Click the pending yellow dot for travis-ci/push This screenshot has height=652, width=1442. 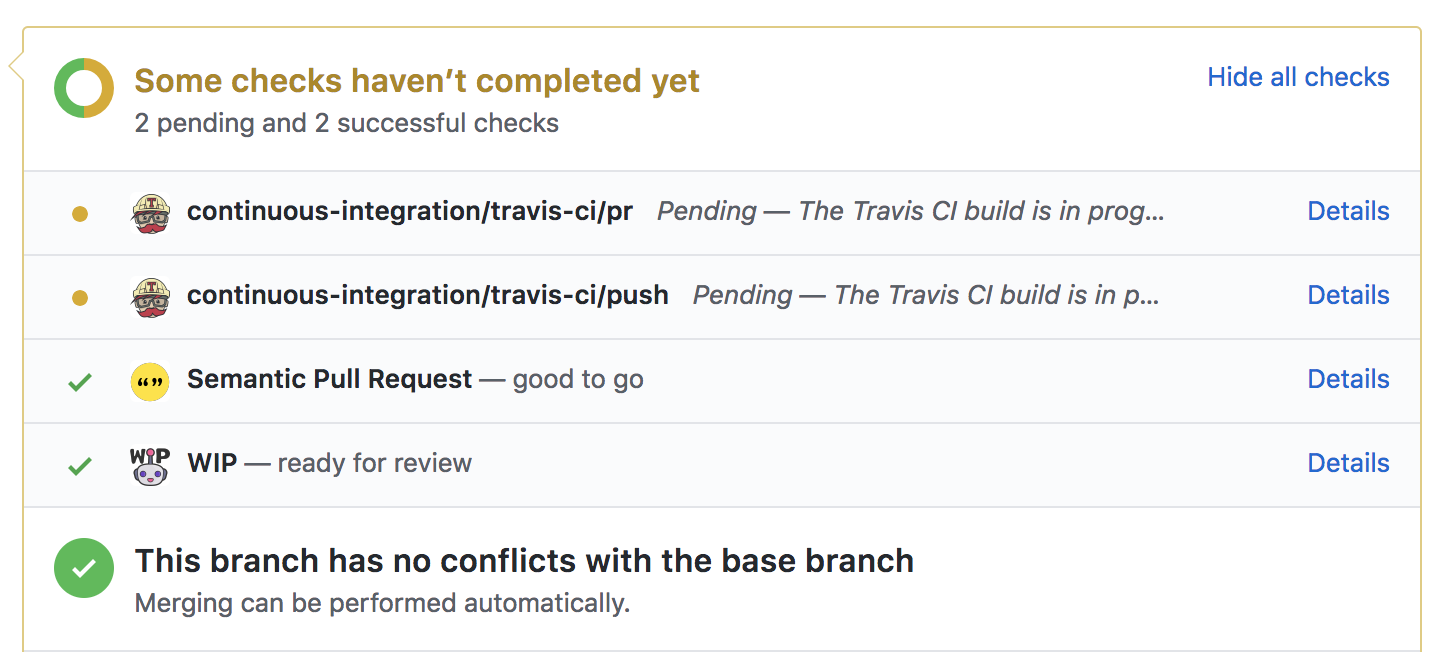coord(80,297)
